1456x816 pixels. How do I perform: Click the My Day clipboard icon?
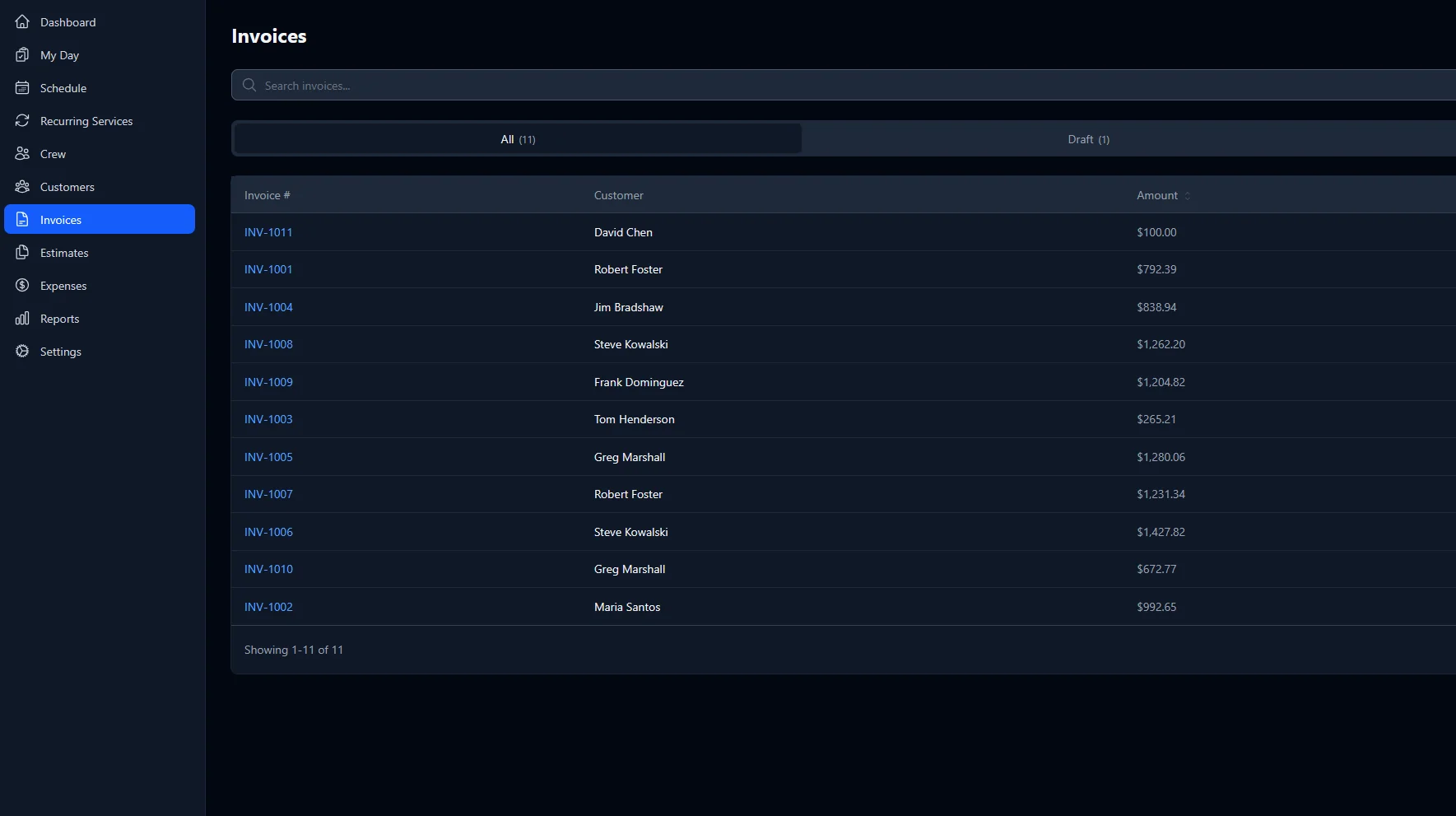22,55
